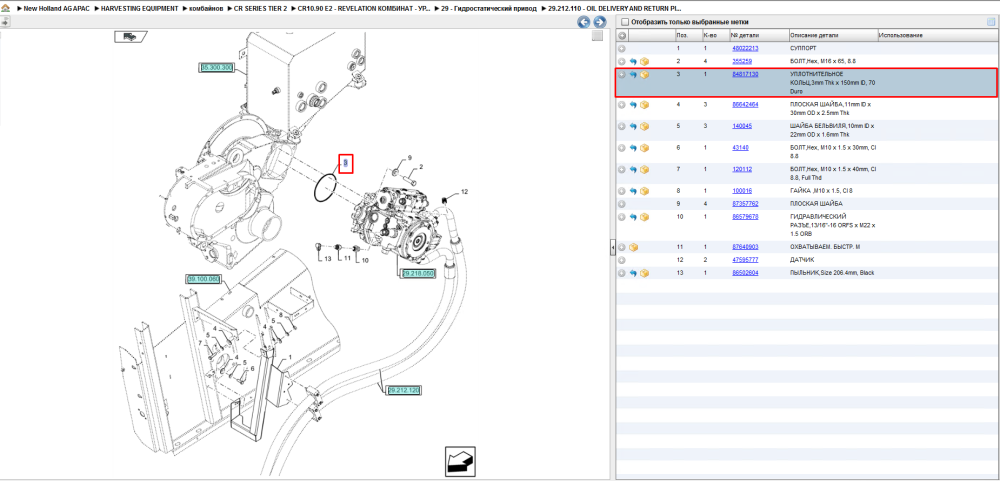Open diagram reference label 29.212.120

click(x=404, y=390)
